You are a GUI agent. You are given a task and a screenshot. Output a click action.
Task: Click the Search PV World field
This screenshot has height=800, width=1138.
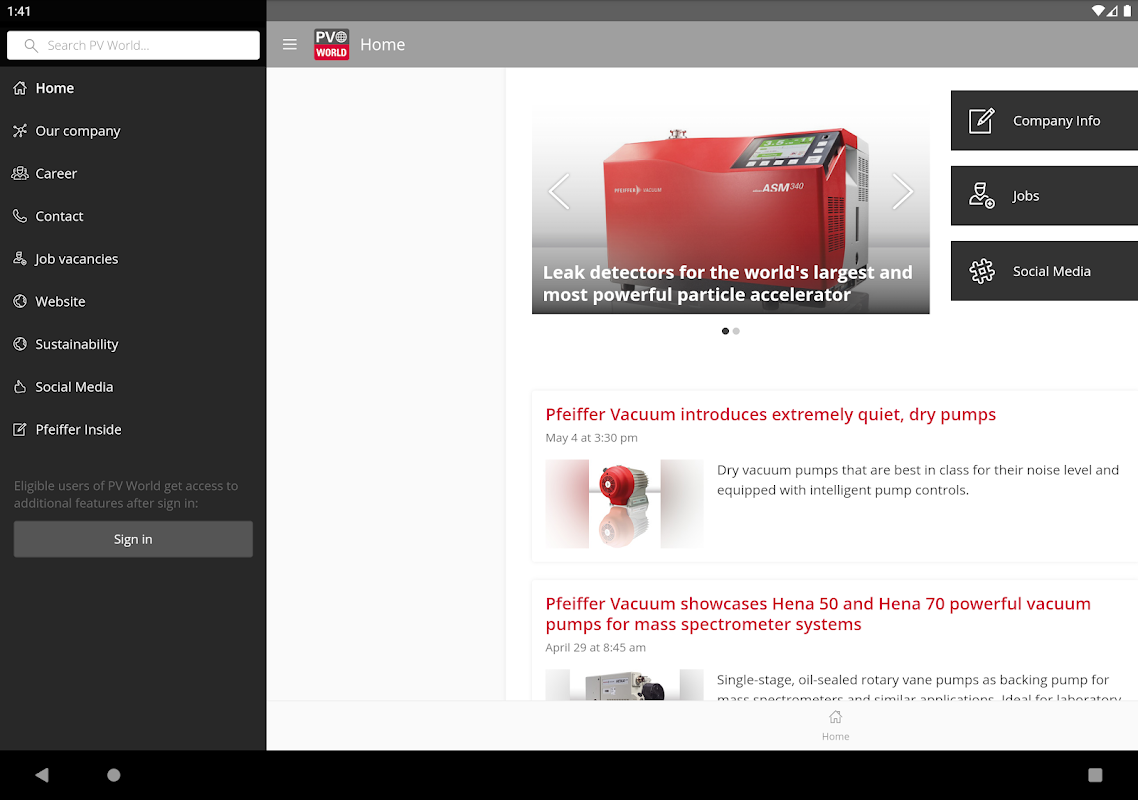(133, 45)
